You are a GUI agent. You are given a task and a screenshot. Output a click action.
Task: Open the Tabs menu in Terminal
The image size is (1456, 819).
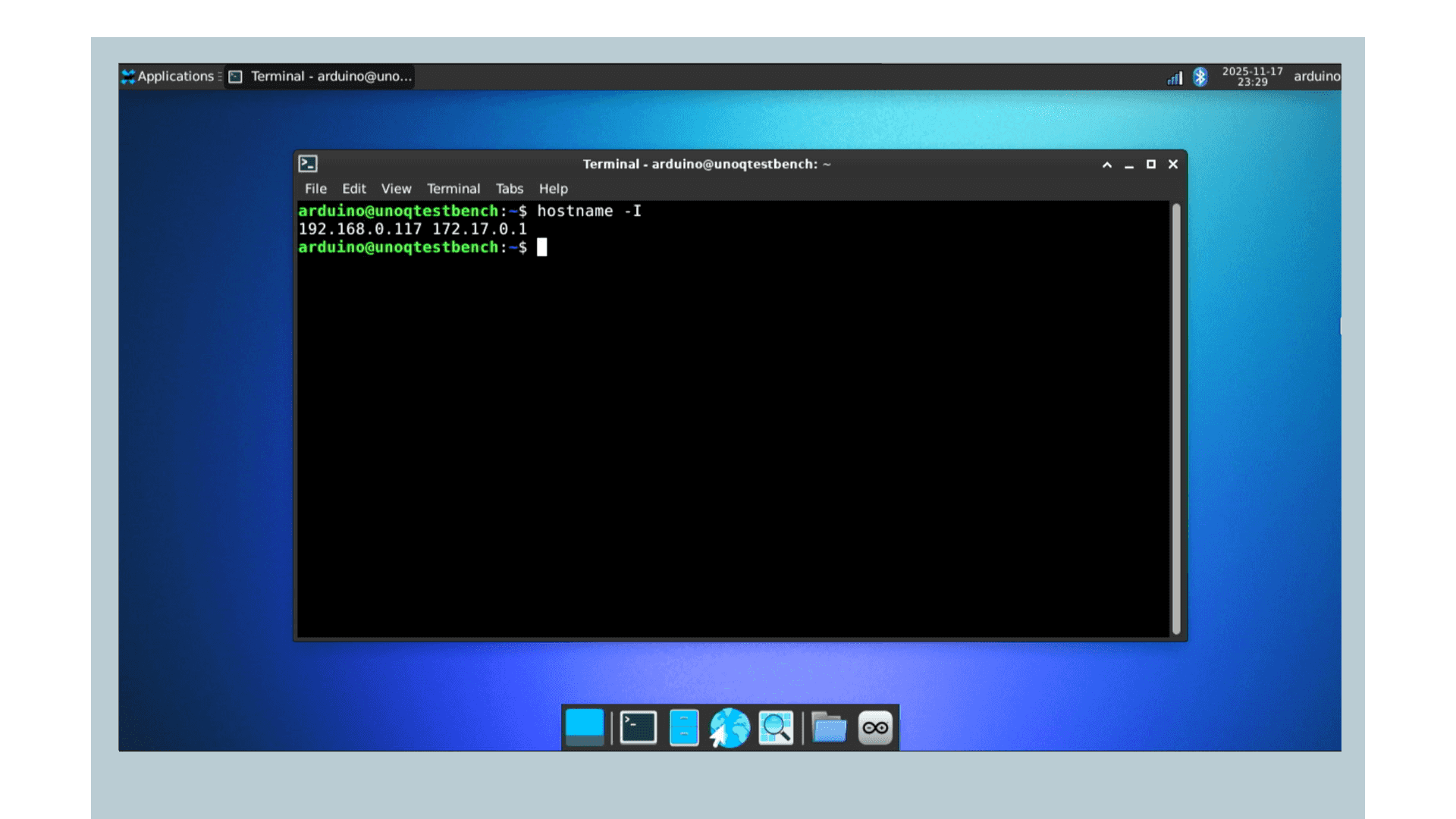[509, 188]
